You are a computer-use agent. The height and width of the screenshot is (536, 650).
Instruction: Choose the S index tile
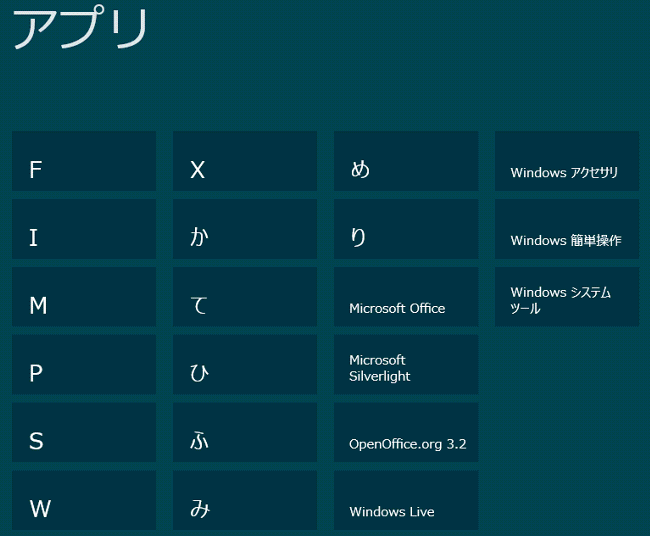84,432
